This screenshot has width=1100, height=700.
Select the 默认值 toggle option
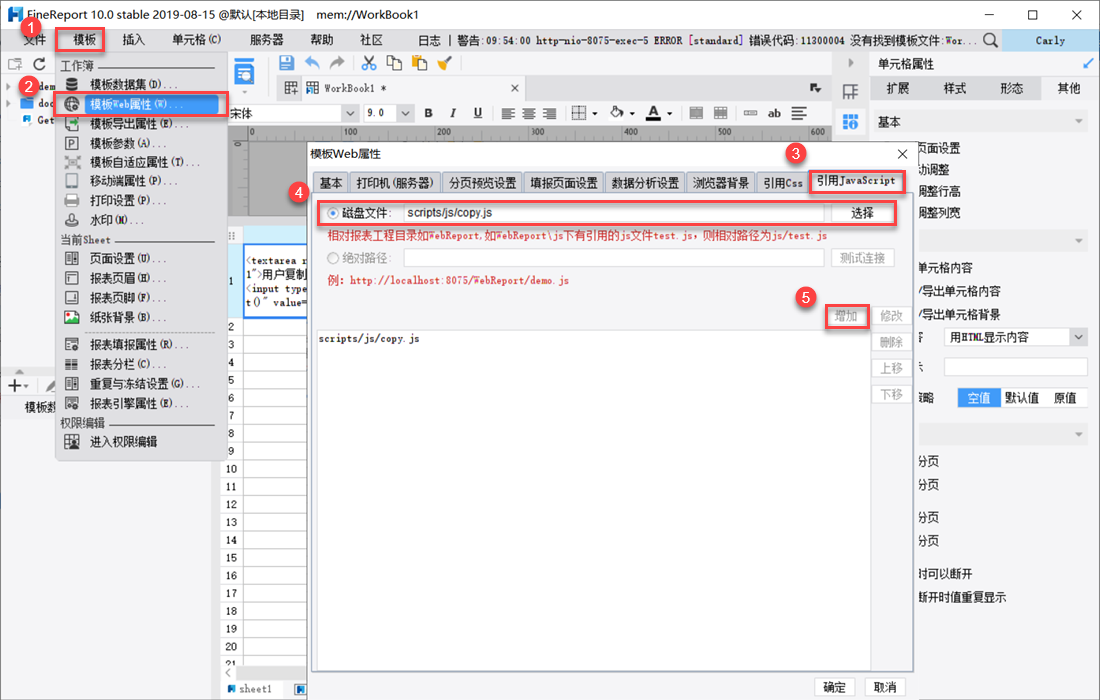pos(1021,398)
